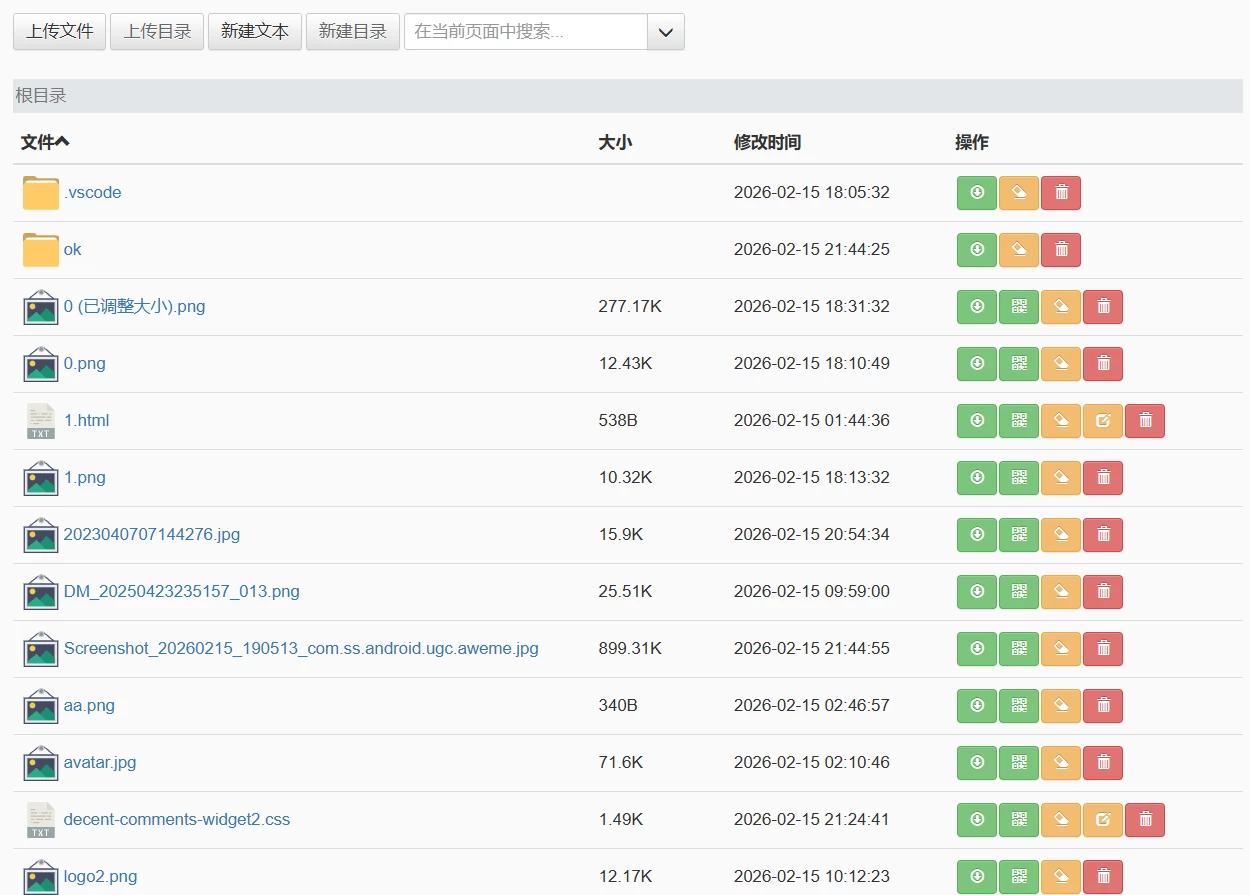Screen dimensions: 1250x895
Task: Show QR code for aa.png
Action: 1019,706
